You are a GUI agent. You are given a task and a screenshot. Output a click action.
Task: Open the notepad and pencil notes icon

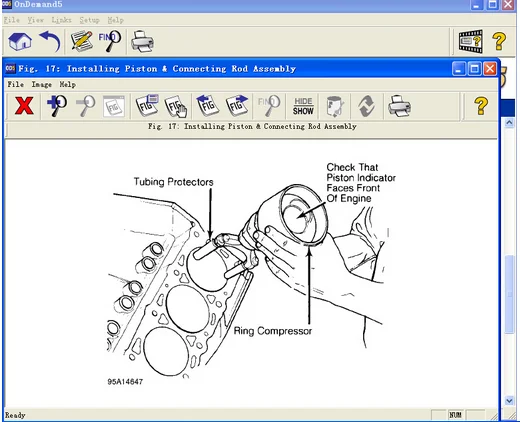tap(82, 41)
